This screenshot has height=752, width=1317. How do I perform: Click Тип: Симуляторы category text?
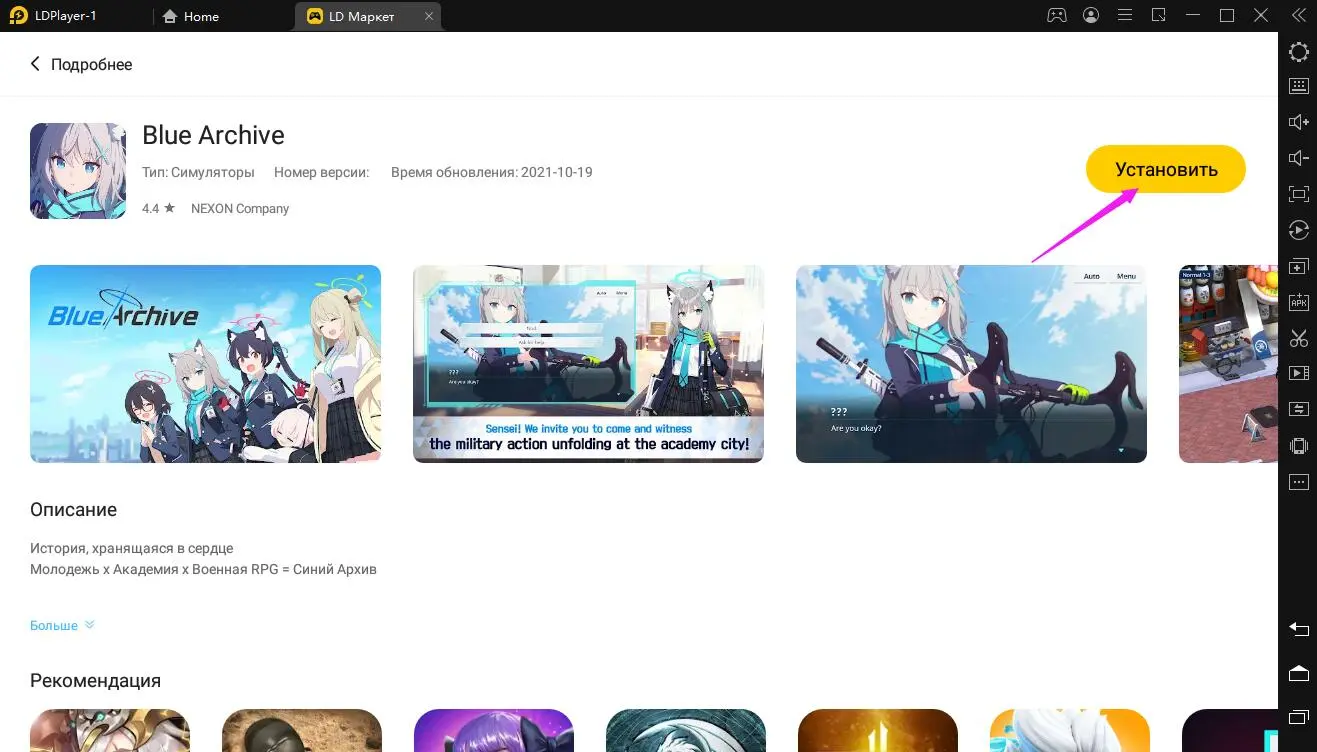[x=198, y=172]
